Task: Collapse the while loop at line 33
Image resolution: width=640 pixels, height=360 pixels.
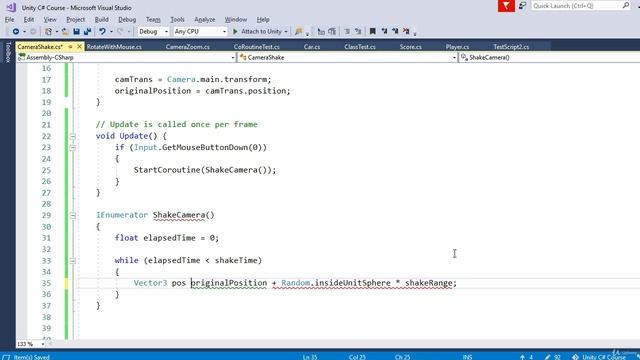Action: click(x=73, y=261)
